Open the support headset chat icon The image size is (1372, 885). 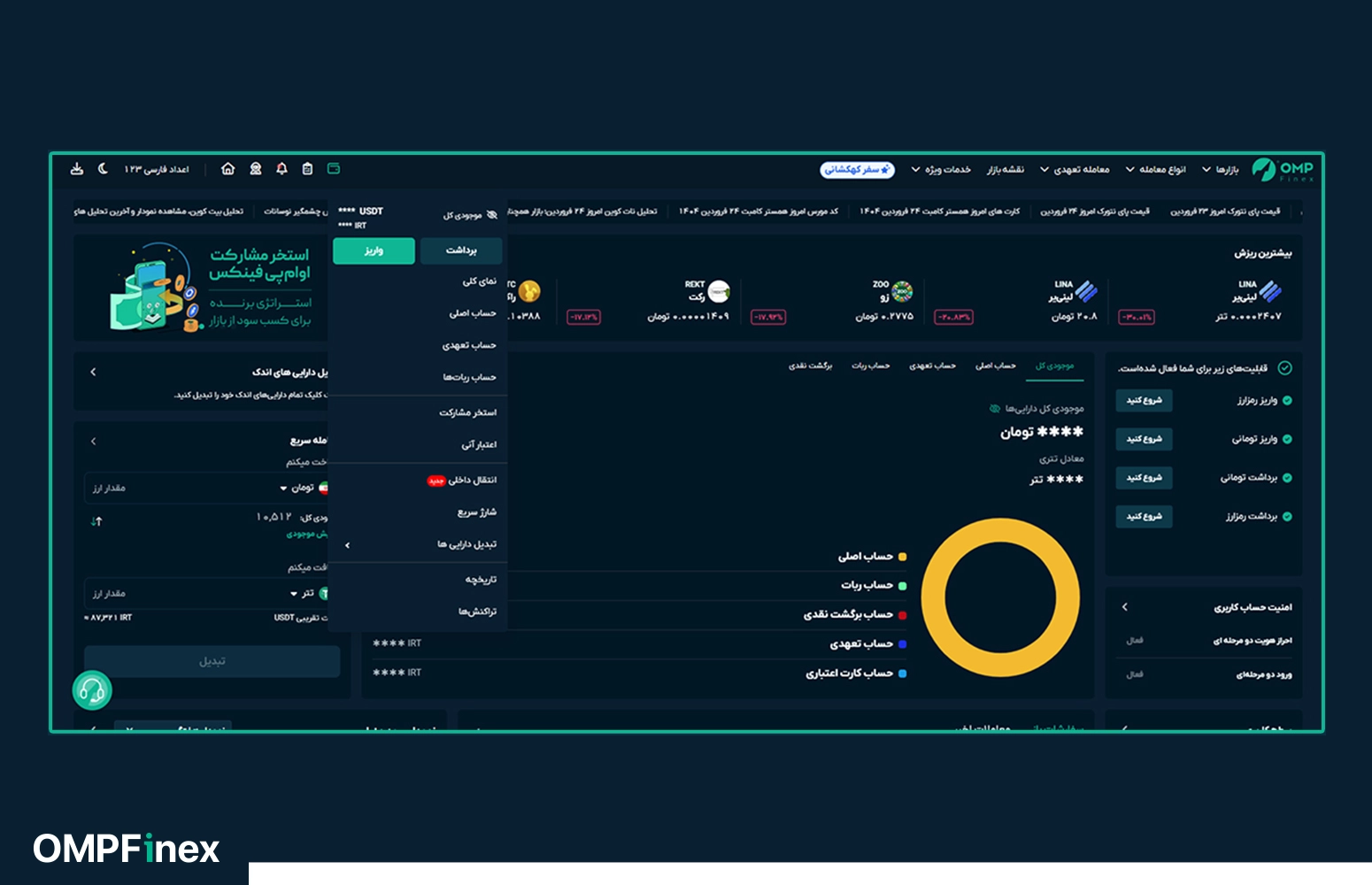point(92,691)
